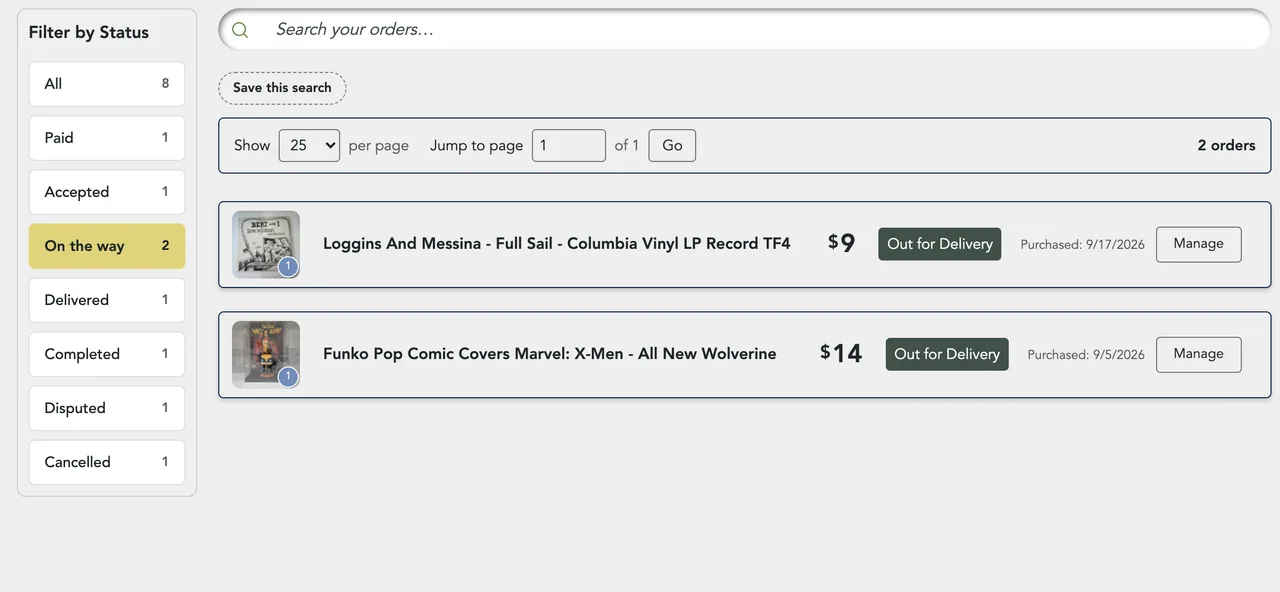Viewport: 1280px width, 592px height.
Task: Click the Filter by Status heading
Action: [89, 32]
